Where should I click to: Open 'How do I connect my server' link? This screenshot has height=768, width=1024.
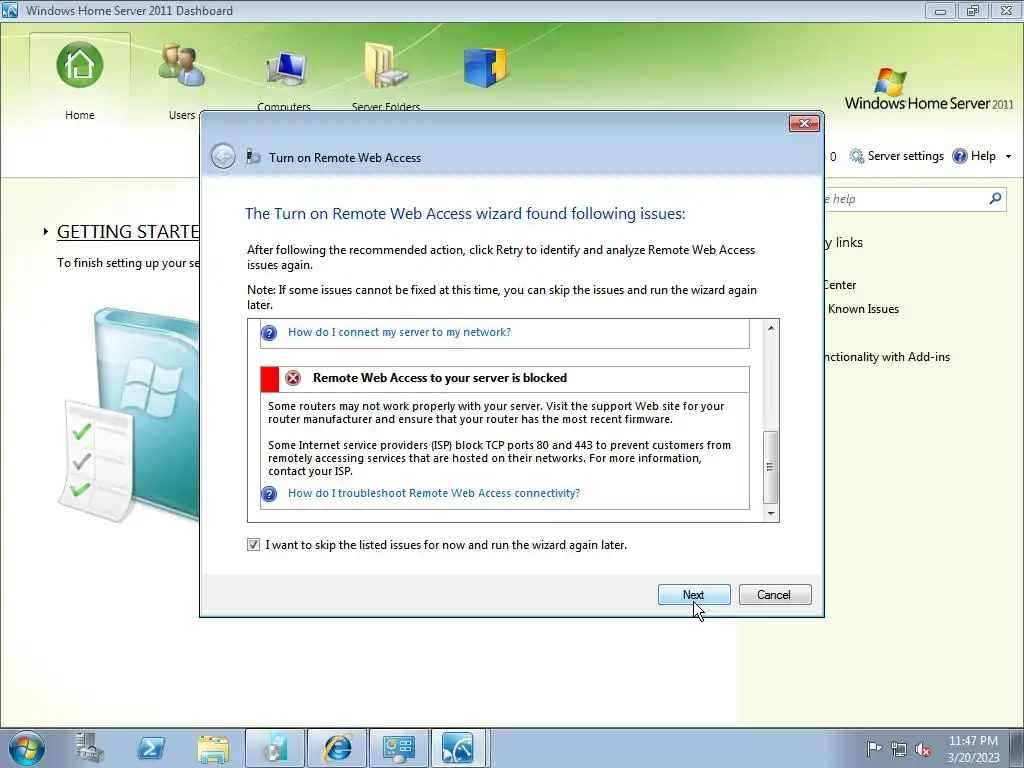(399, 332)
